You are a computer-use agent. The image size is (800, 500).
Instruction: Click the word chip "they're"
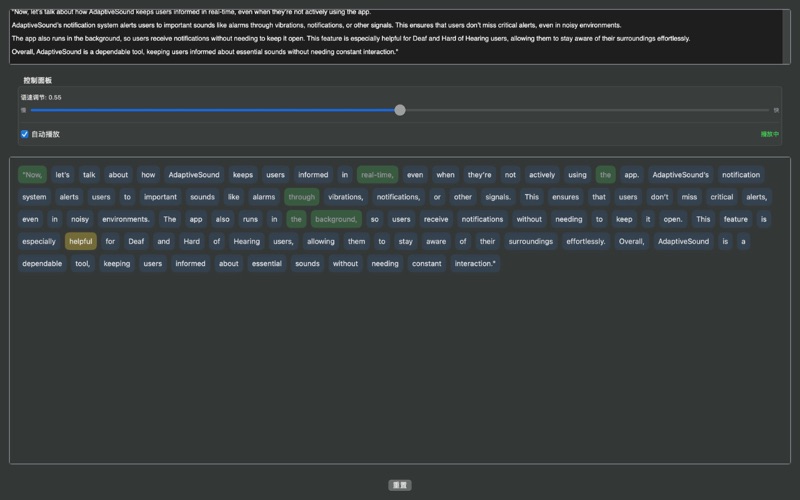[480, 174]
